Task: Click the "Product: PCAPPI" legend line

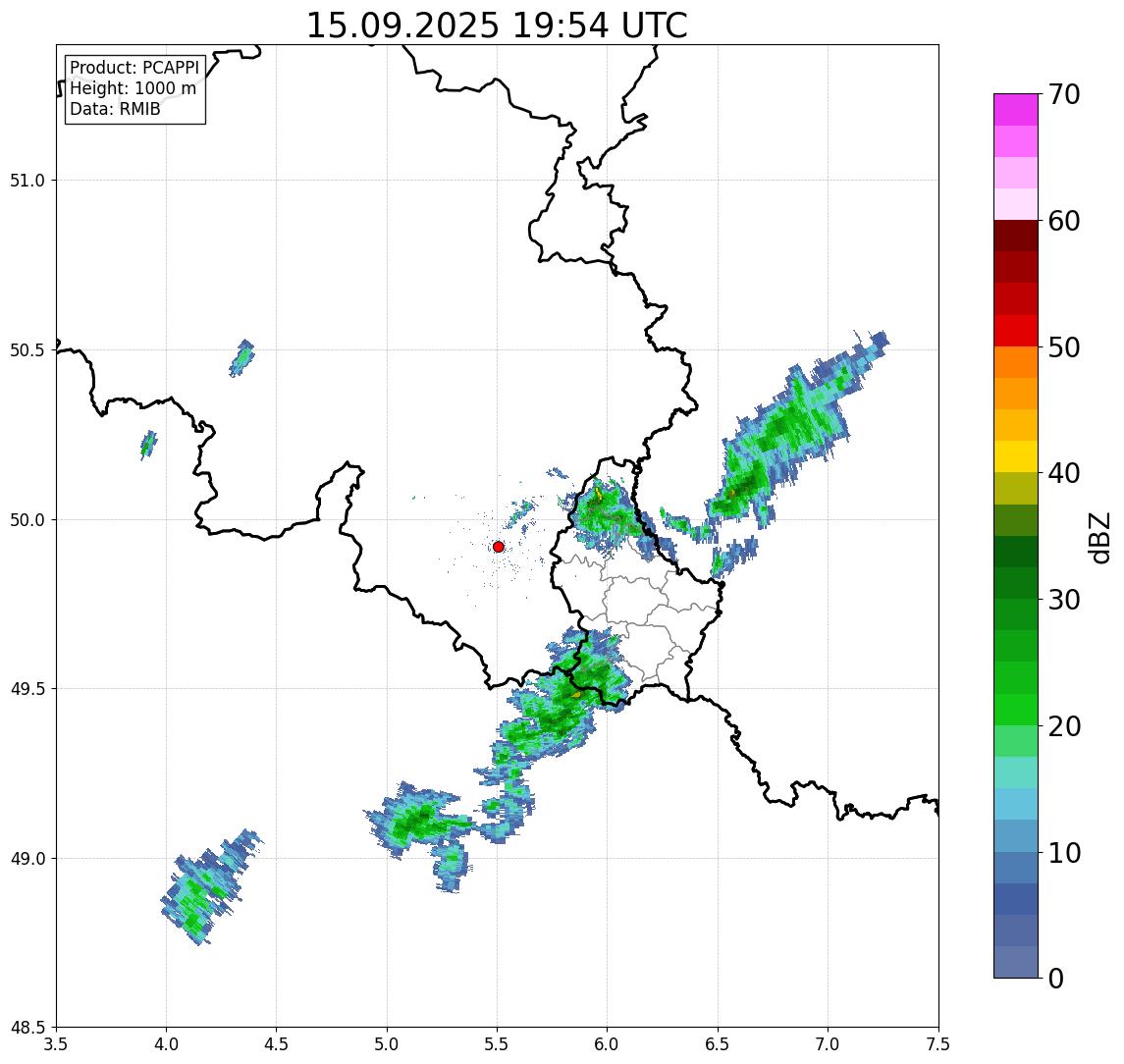Action: click(134, 68)
